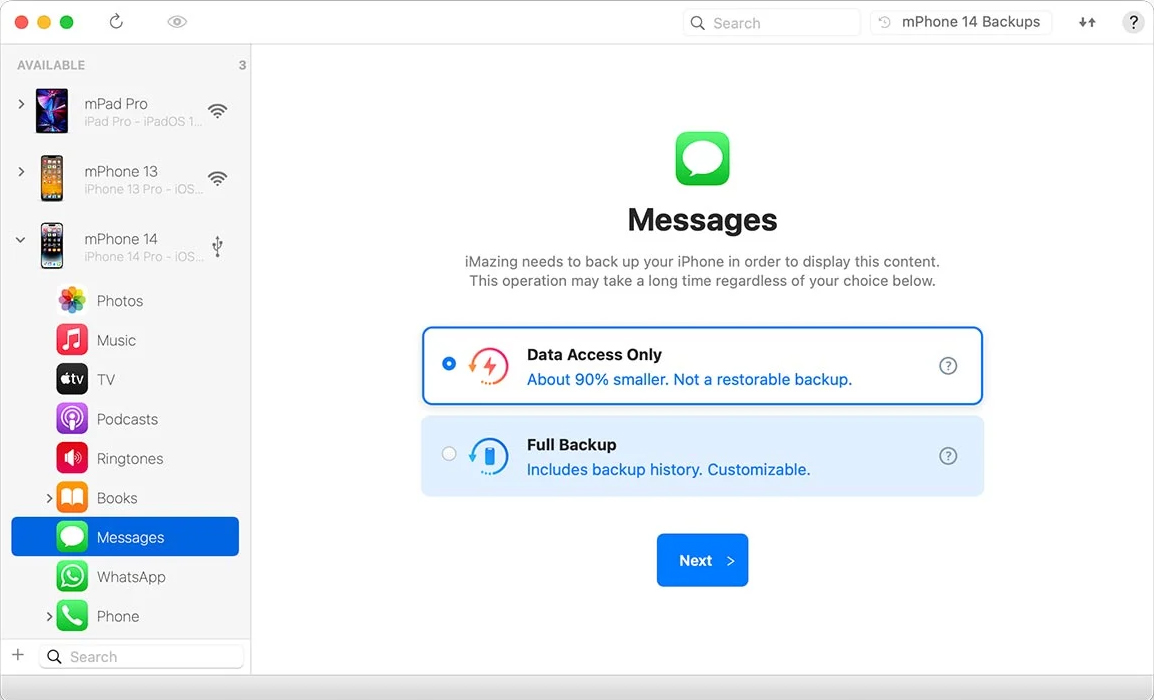This screenshot has width=1154, height=700.
Task: Expand the mPad Pro device
Action: [21, 104]
